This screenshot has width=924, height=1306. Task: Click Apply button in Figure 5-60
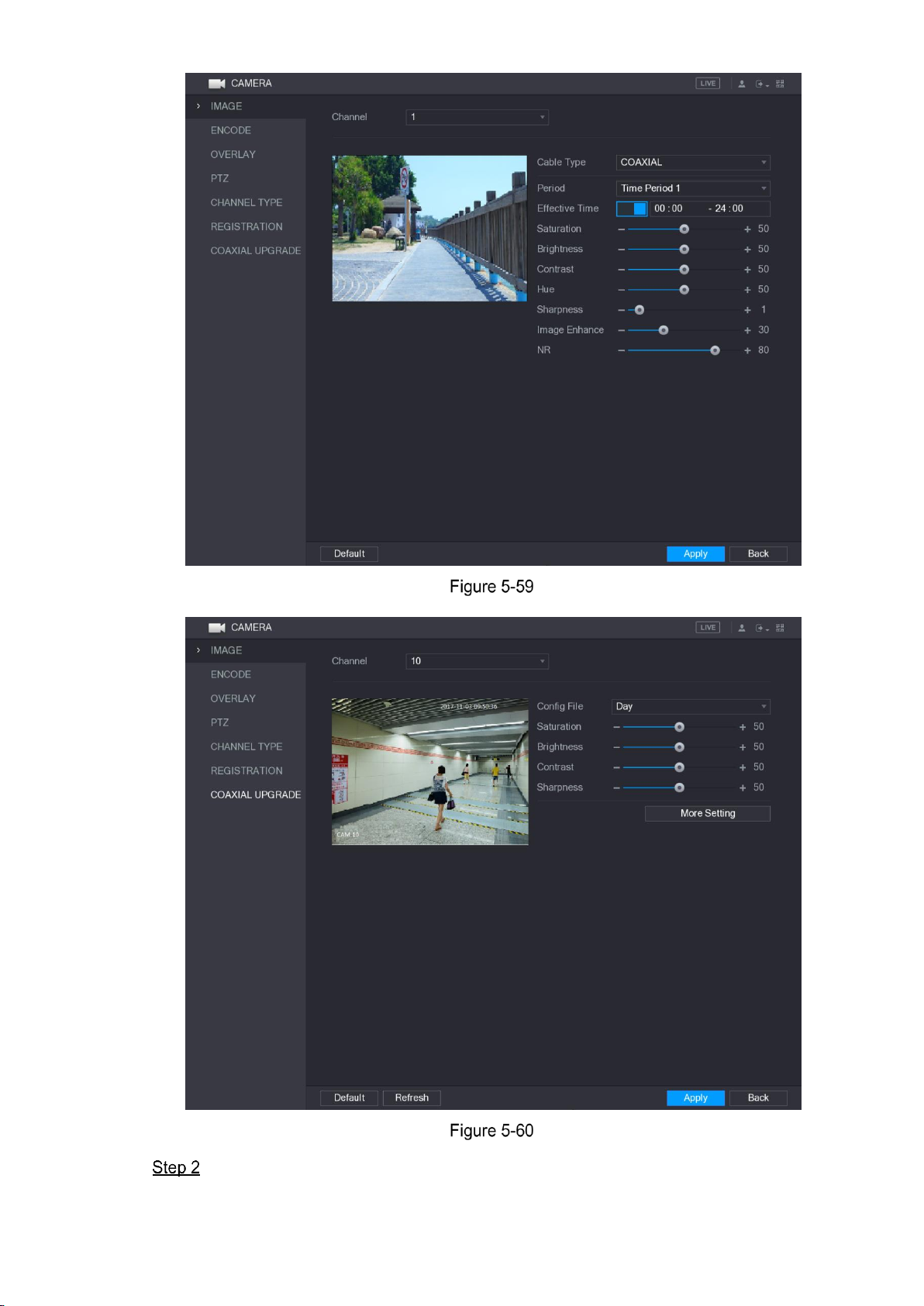coord(695,1098)
